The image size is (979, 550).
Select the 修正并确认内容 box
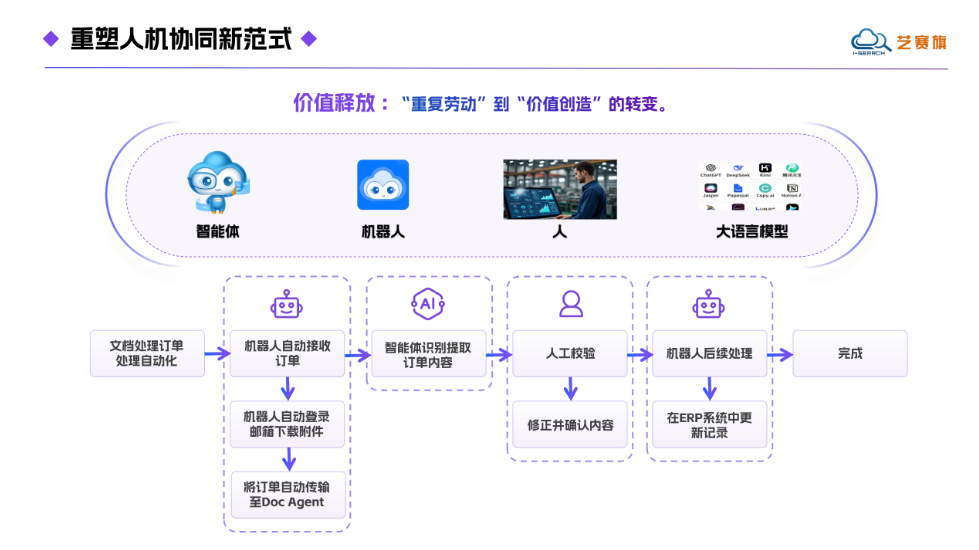click(570, 425)
